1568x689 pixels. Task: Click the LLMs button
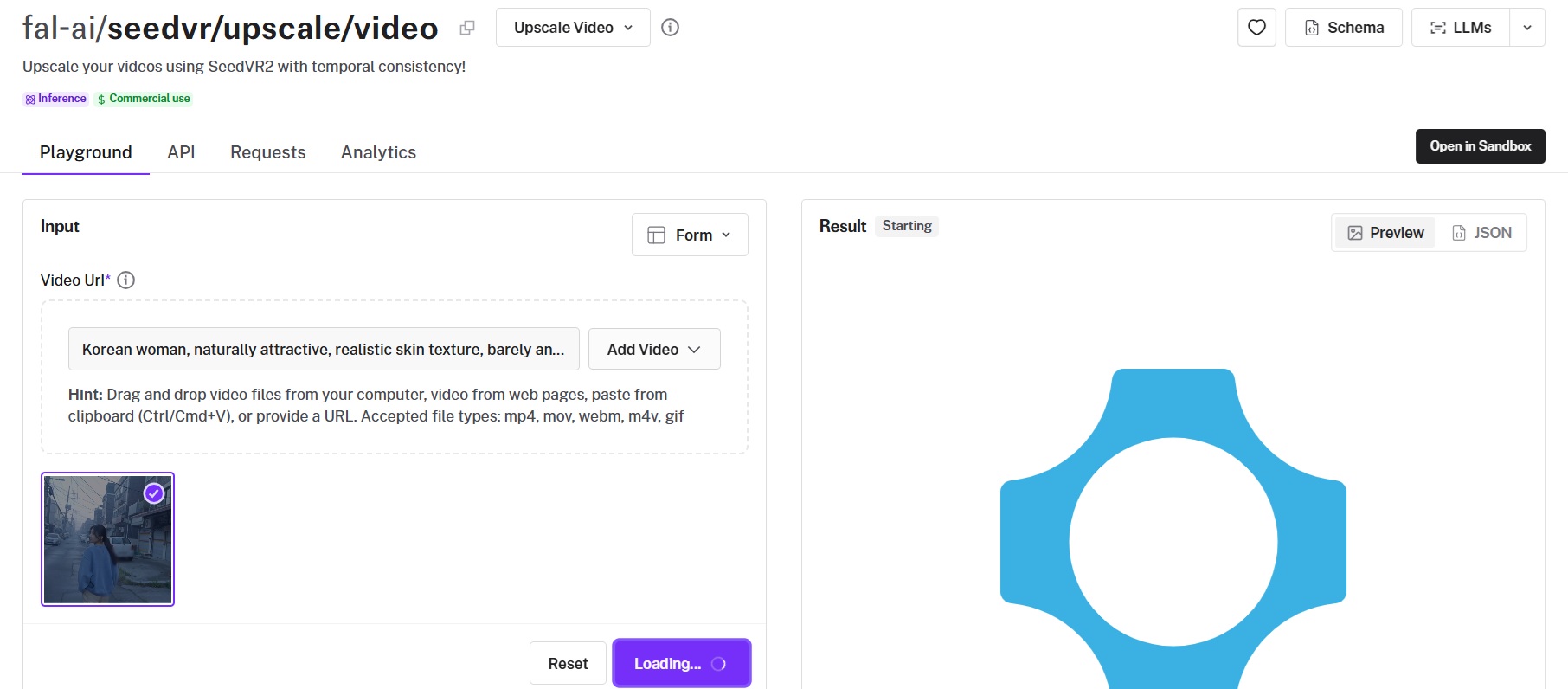(x=1461, y=28)
